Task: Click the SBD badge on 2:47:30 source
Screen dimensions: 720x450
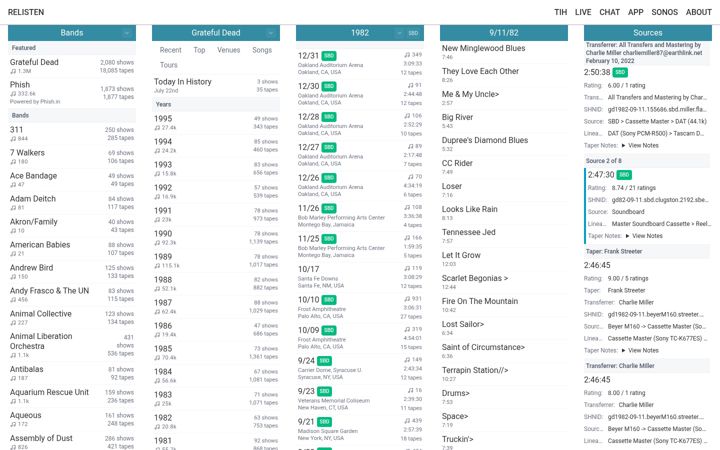Action: click(x=624, y=175)
